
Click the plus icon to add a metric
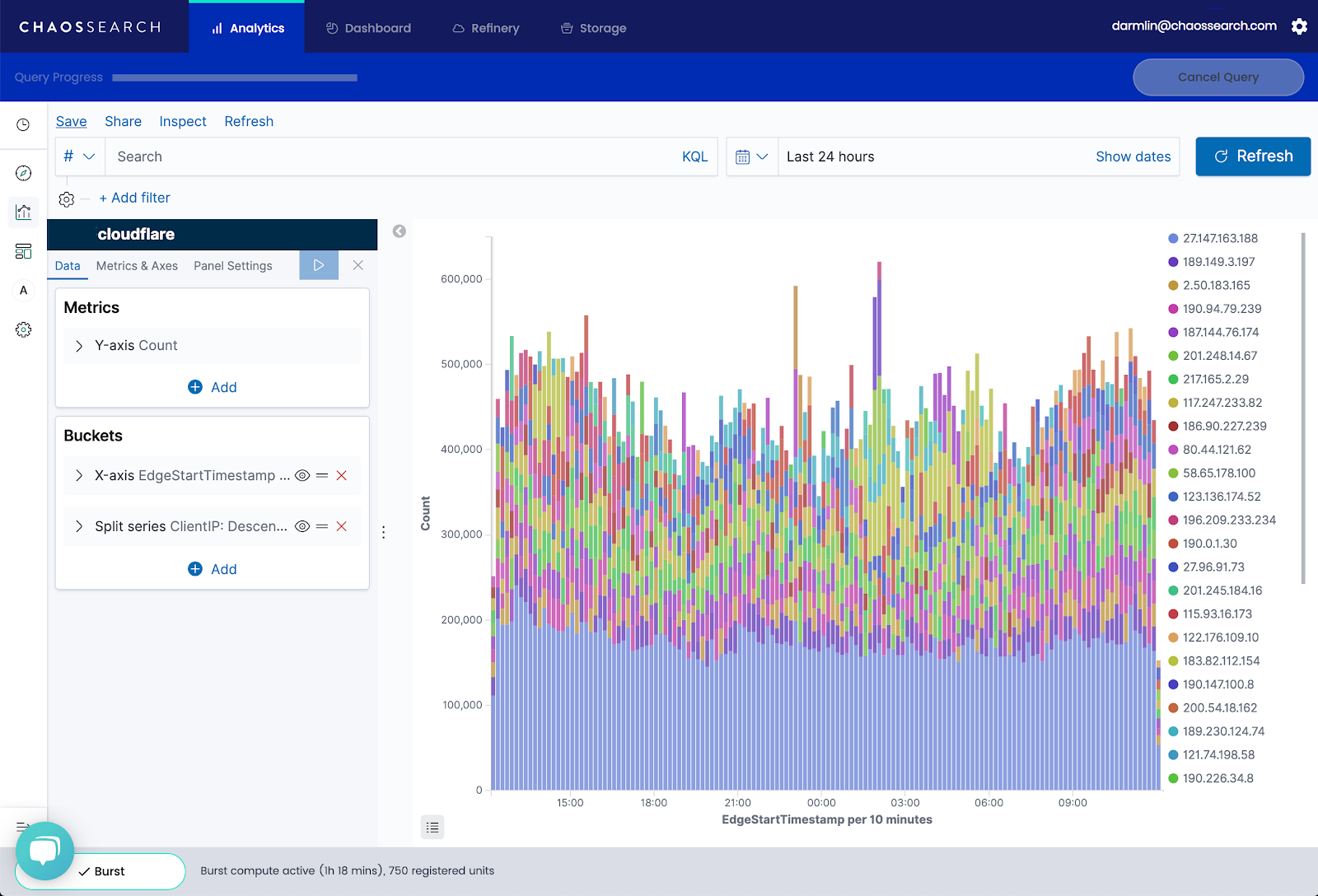pyautogui.click(x=195, y=387)
